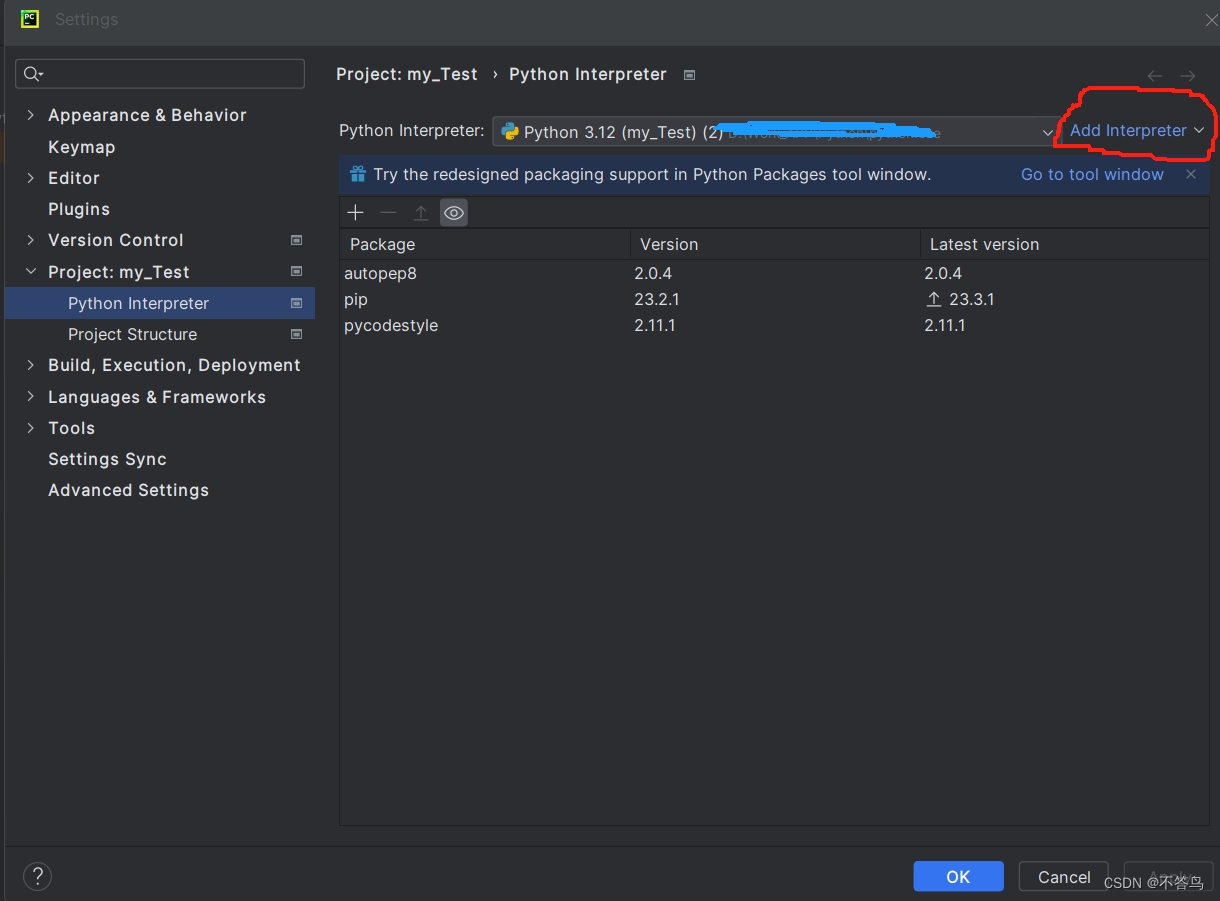Image resolution: width=1220 pixels, height=901 pixels.
Task: Click the Cancel button
Action: click(x=1064, y=877)
